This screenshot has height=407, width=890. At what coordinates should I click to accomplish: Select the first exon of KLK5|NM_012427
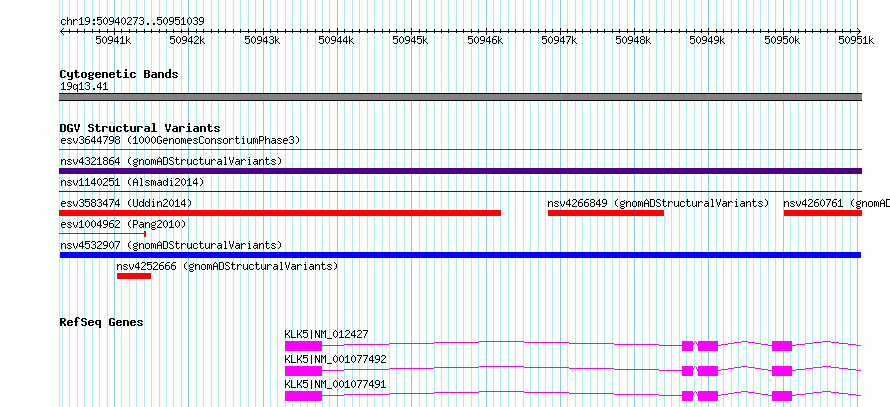(x=303, y=346)
